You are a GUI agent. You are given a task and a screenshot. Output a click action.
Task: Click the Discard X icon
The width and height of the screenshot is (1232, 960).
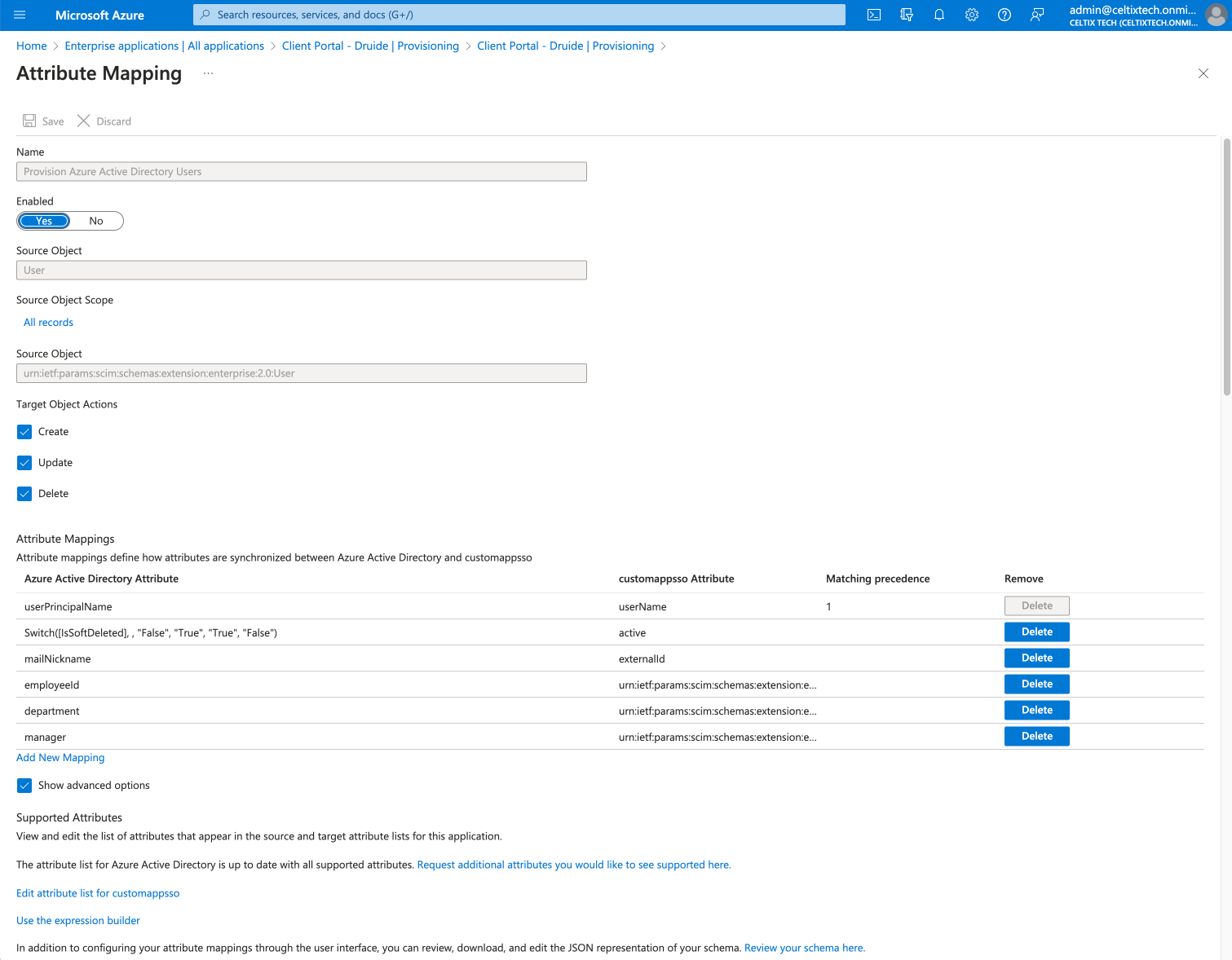[83, 121]
